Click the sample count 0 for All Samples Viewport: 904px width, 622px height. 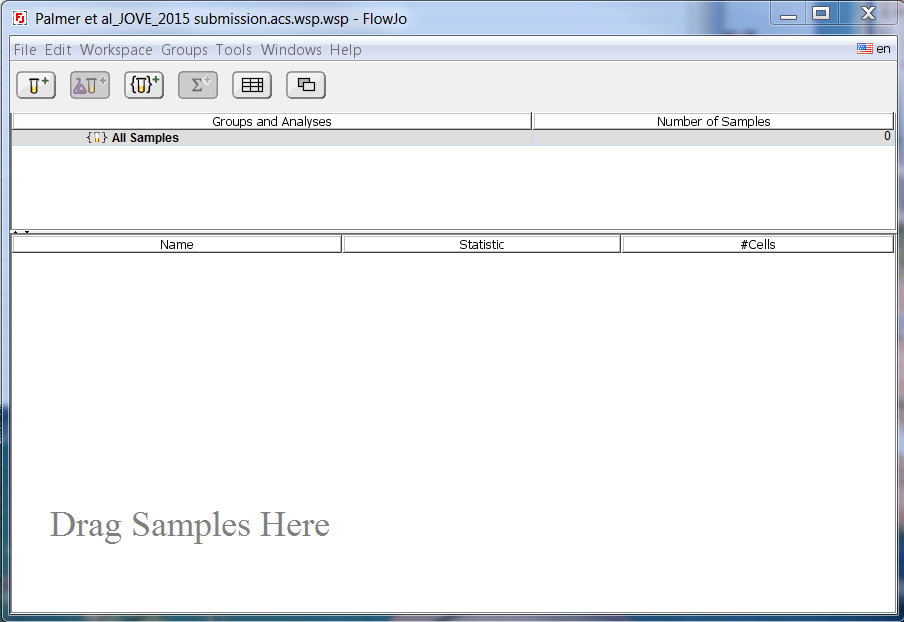[887, 136]
